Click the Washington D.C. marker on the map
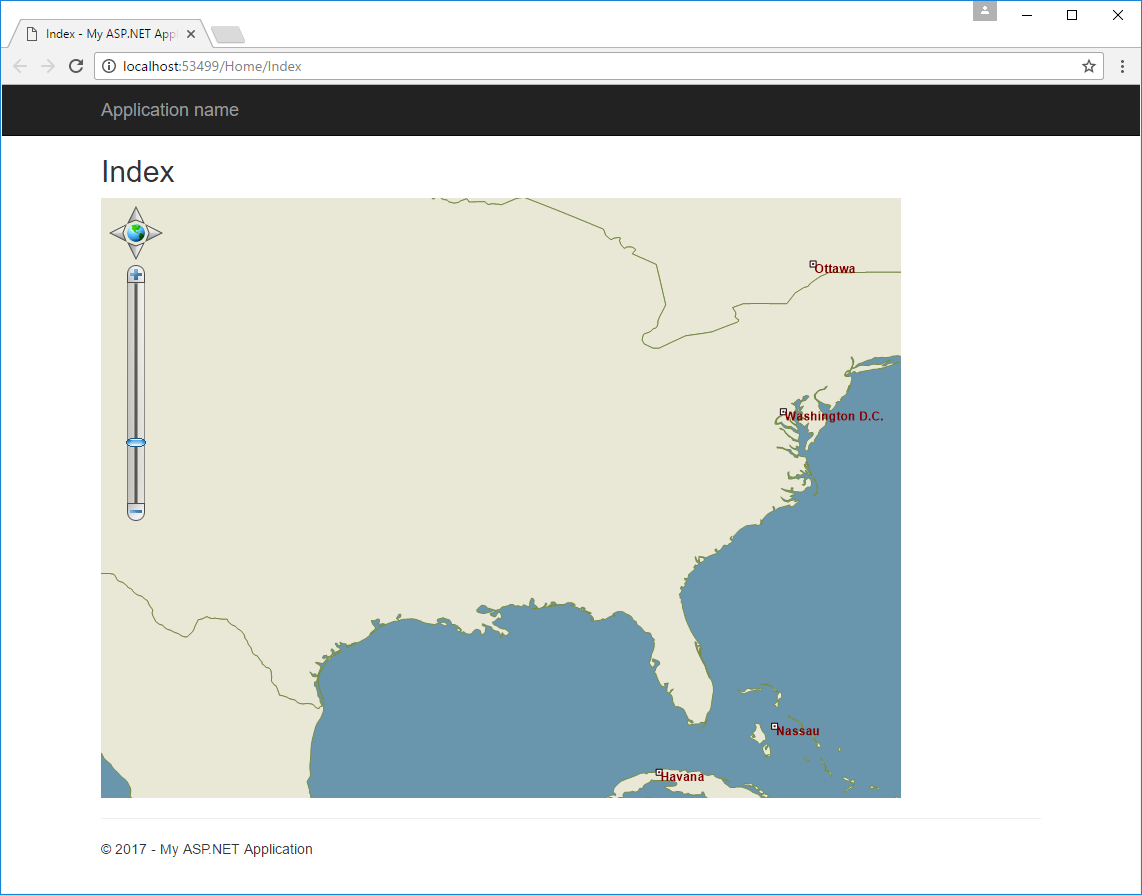The height and width of the screenshot is (895, 1142). coord(783,412)
